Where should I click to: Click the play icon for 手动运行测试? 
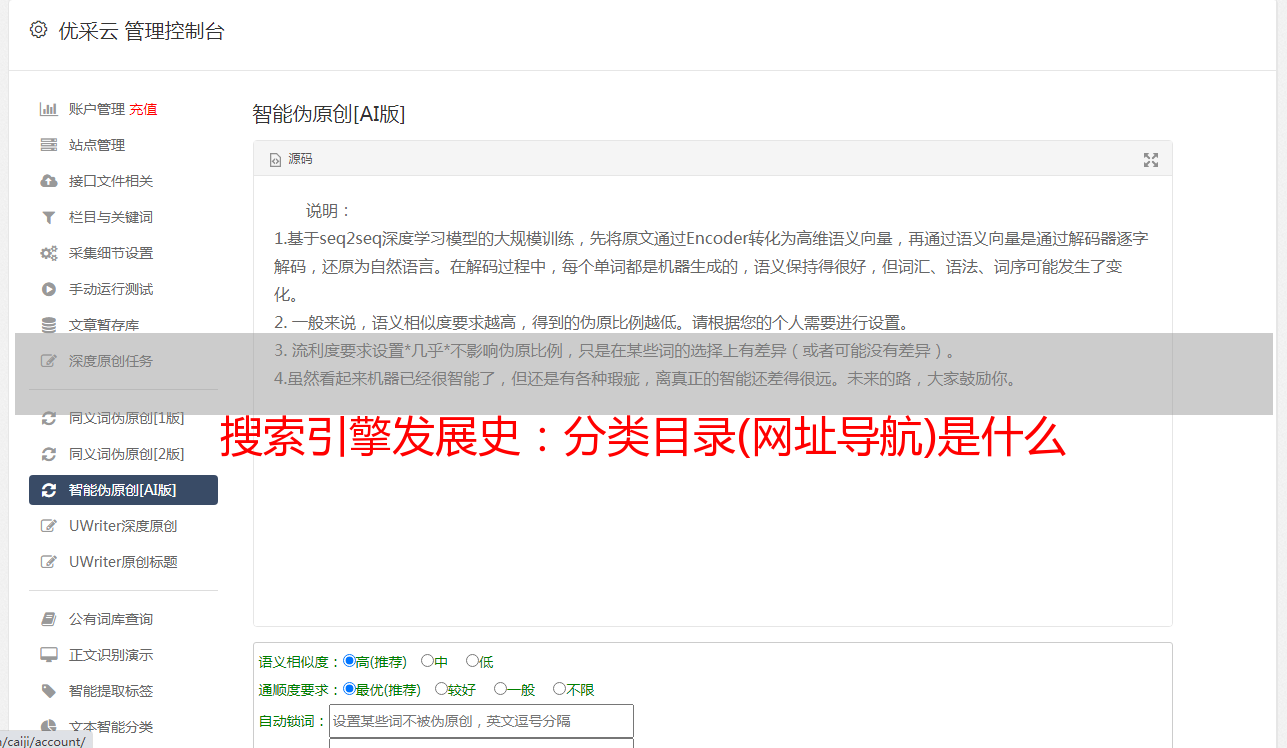48,289
